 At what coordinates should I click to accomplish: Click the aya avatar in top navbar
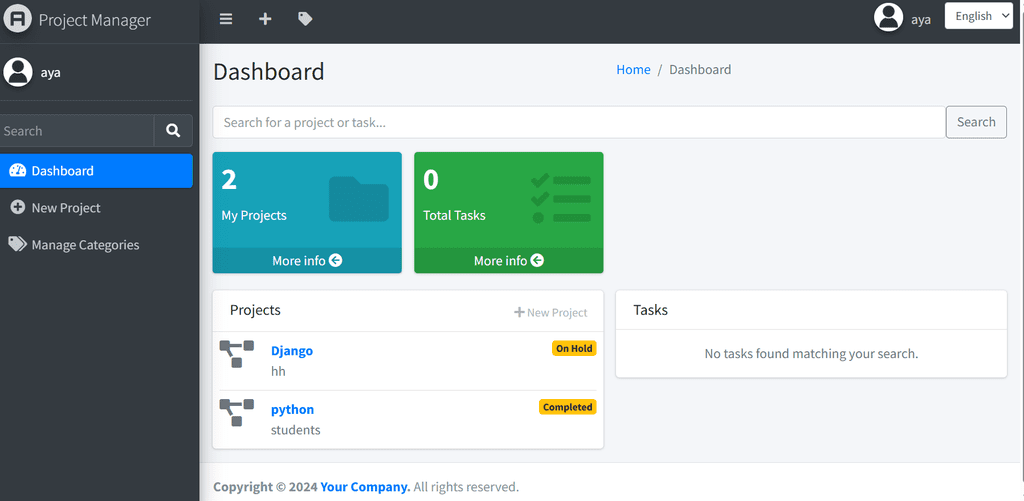click(x=888, y=18)
